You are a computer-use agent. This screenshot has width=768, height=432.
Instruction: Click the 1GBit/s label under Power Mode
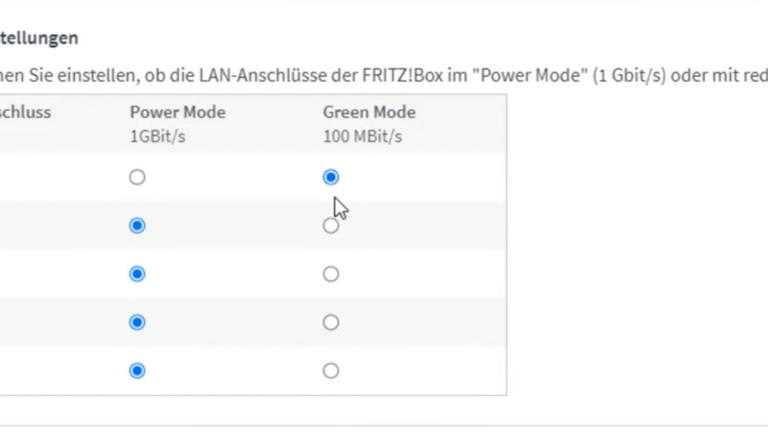coord(157,136)
